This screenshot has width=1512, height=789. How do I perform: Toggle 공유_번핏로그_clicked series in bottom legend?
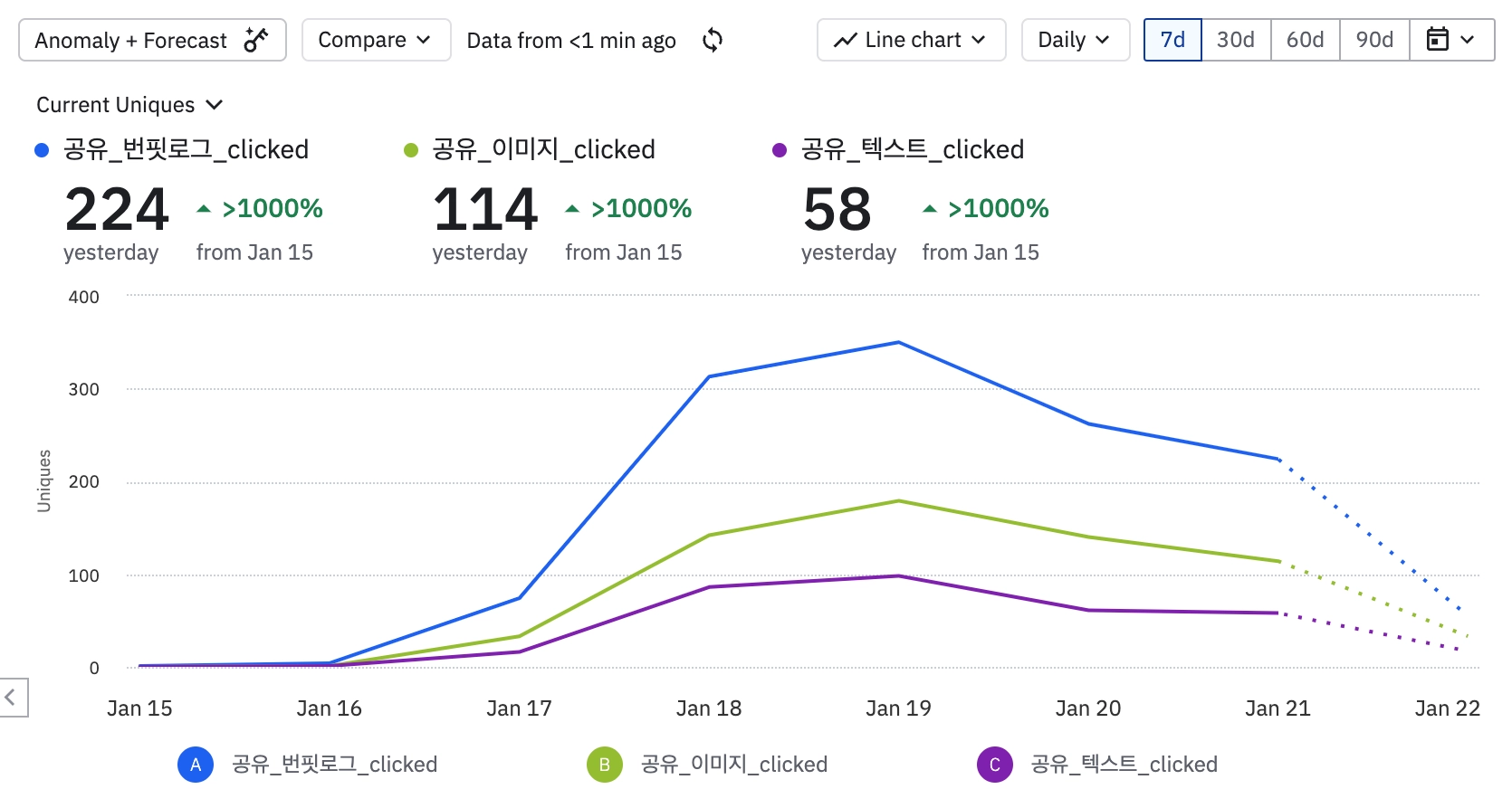334,765
